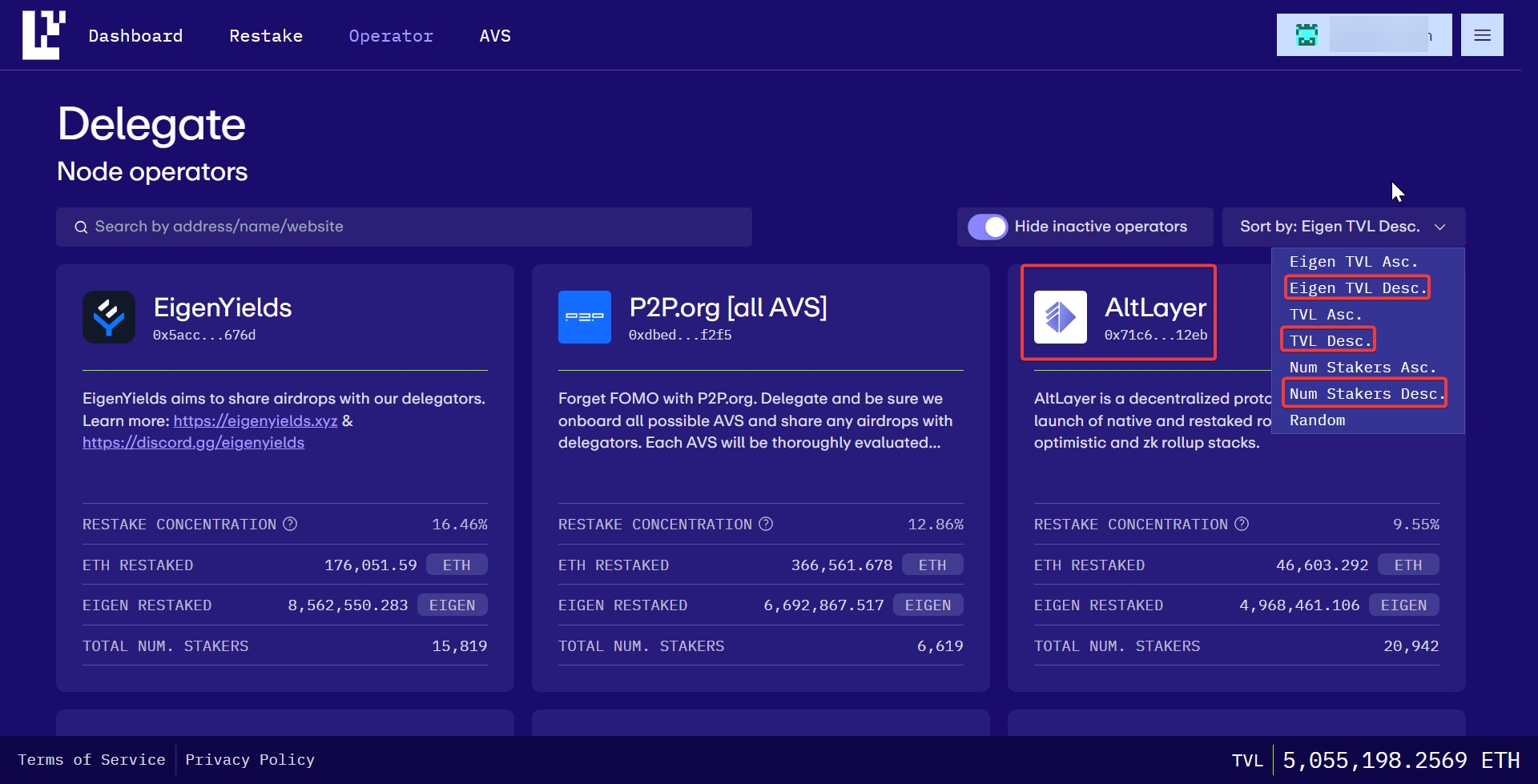Image resolution: width=1538 pixels, height=784 pixels.
Task: Click EigenYields restake concentration help icon
Action: tap(290, 524)
